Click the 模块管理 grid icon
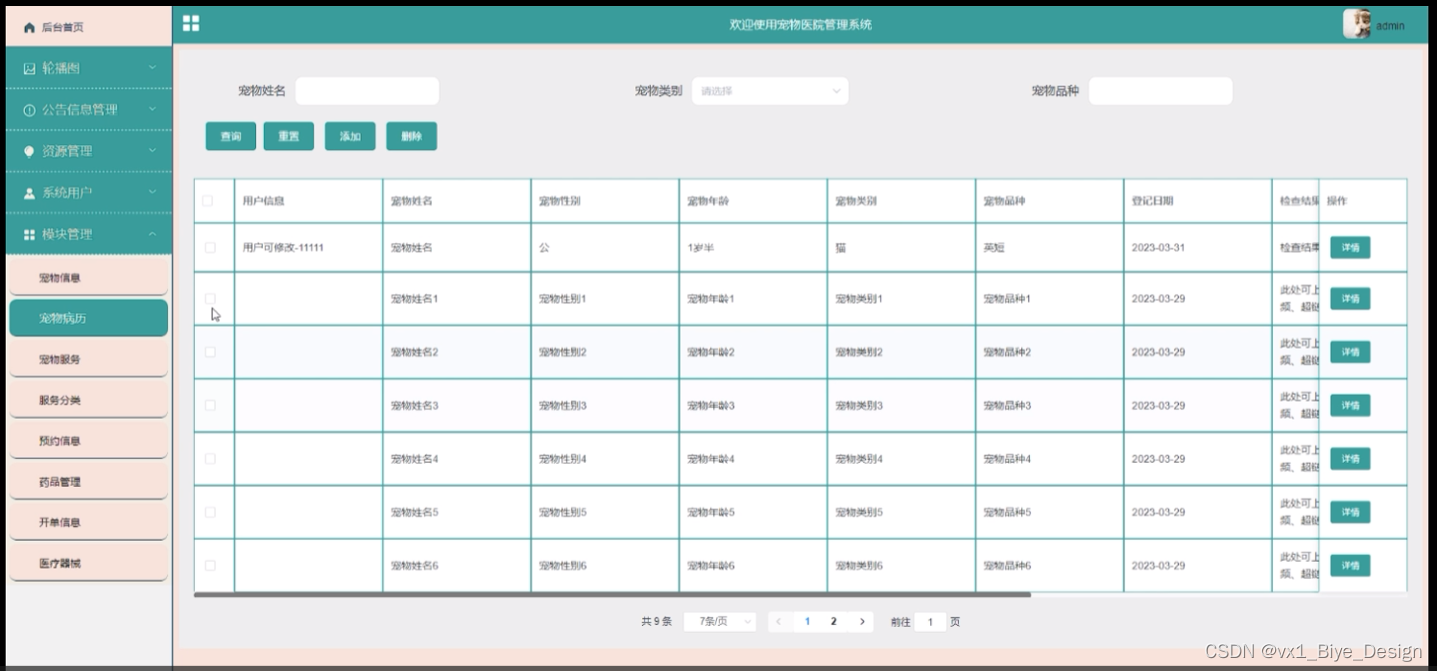The image size is (1437, 671). [30, 234]
